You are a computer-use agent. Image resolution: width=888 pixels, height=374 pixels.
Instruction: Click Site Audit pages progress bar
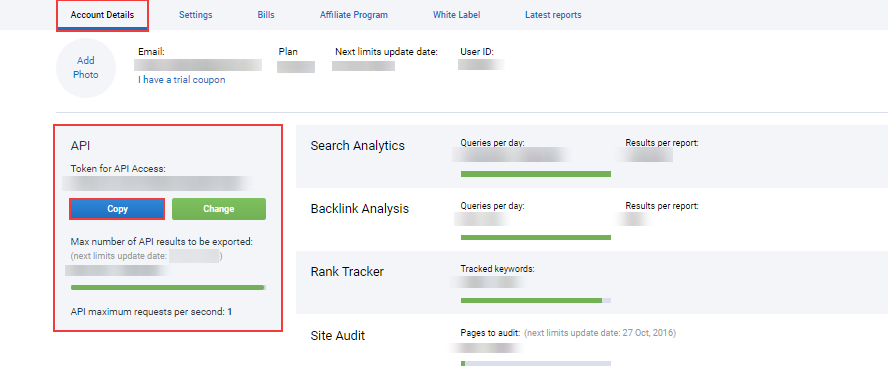pyautogui.click(x=536, y=363)
